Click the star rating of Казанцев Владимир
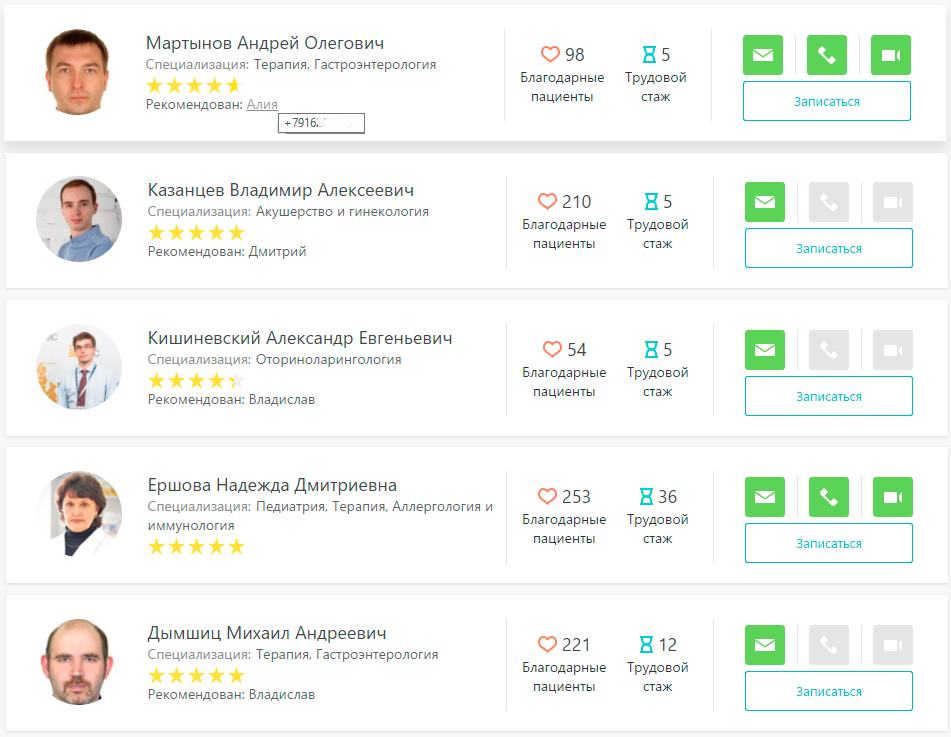The width and height of the screenshot is (951, 737). (x=196, y=232)
